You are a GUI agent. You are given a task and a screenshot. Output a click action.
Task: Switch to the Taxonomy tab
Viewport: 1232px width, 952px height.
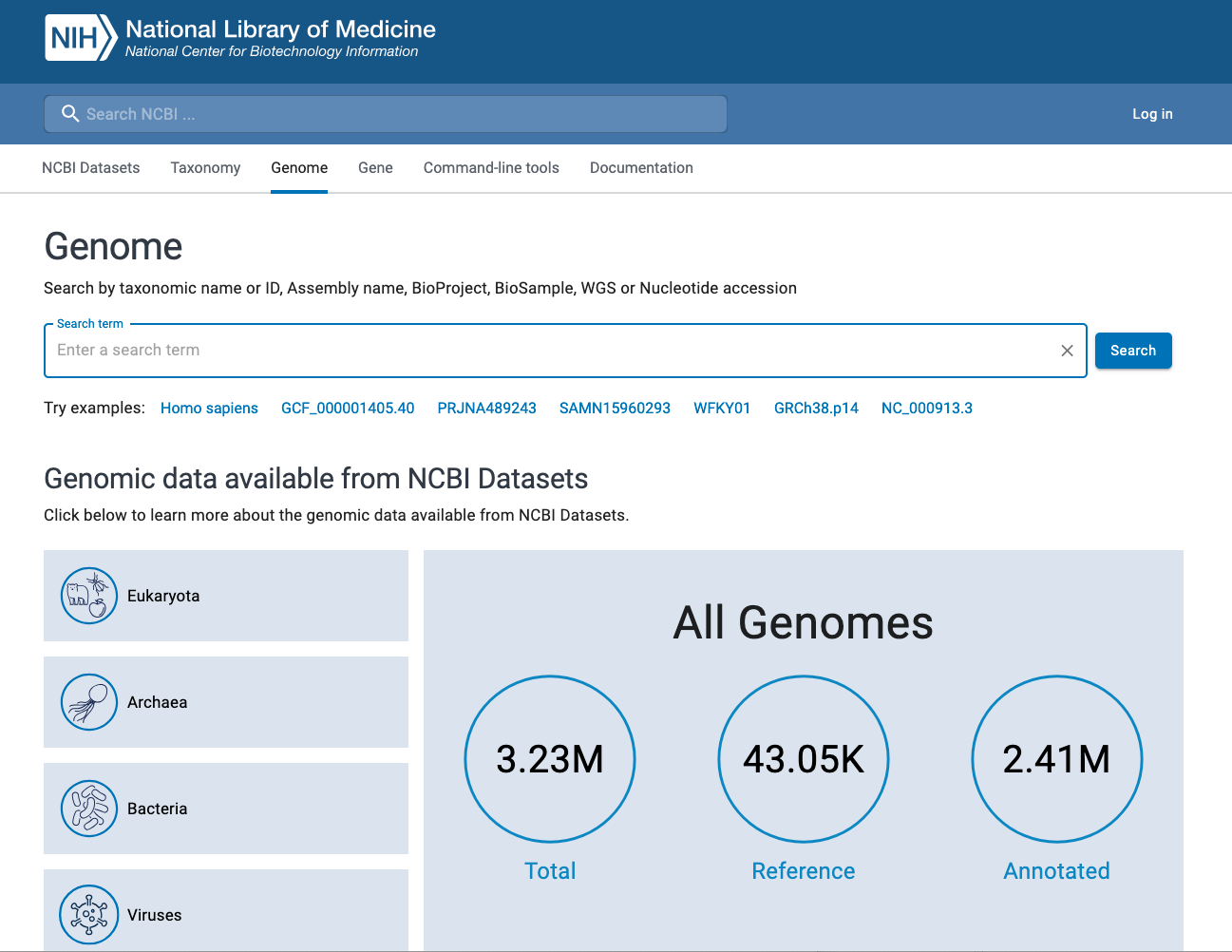point(205,168)
